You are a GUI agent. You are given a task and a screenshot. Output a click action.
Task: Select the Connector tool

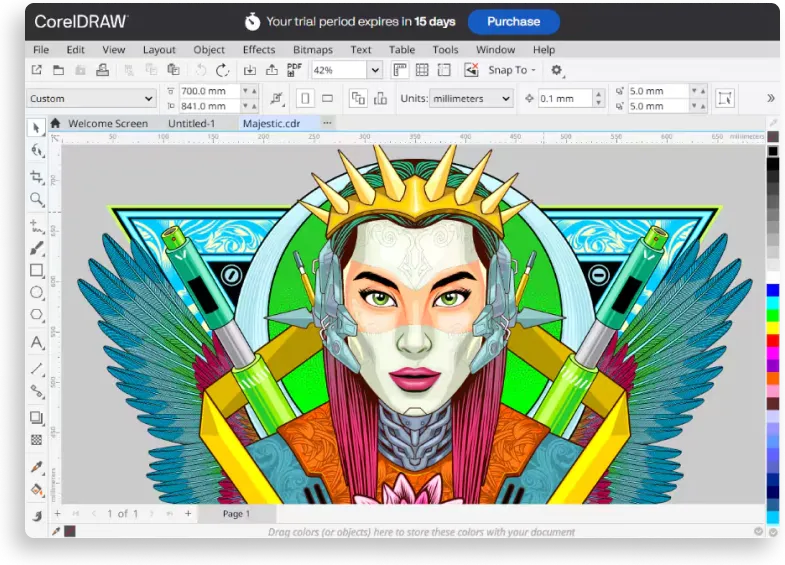37,391
